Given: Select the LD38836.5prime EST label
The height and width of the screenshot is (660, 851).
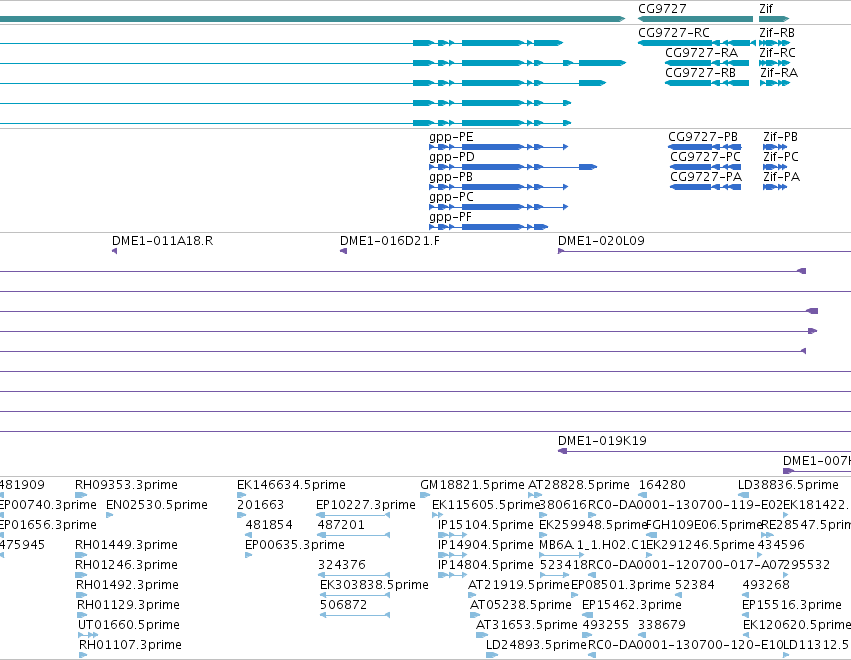Looking at the screenshot, I should tap(788, 485).
